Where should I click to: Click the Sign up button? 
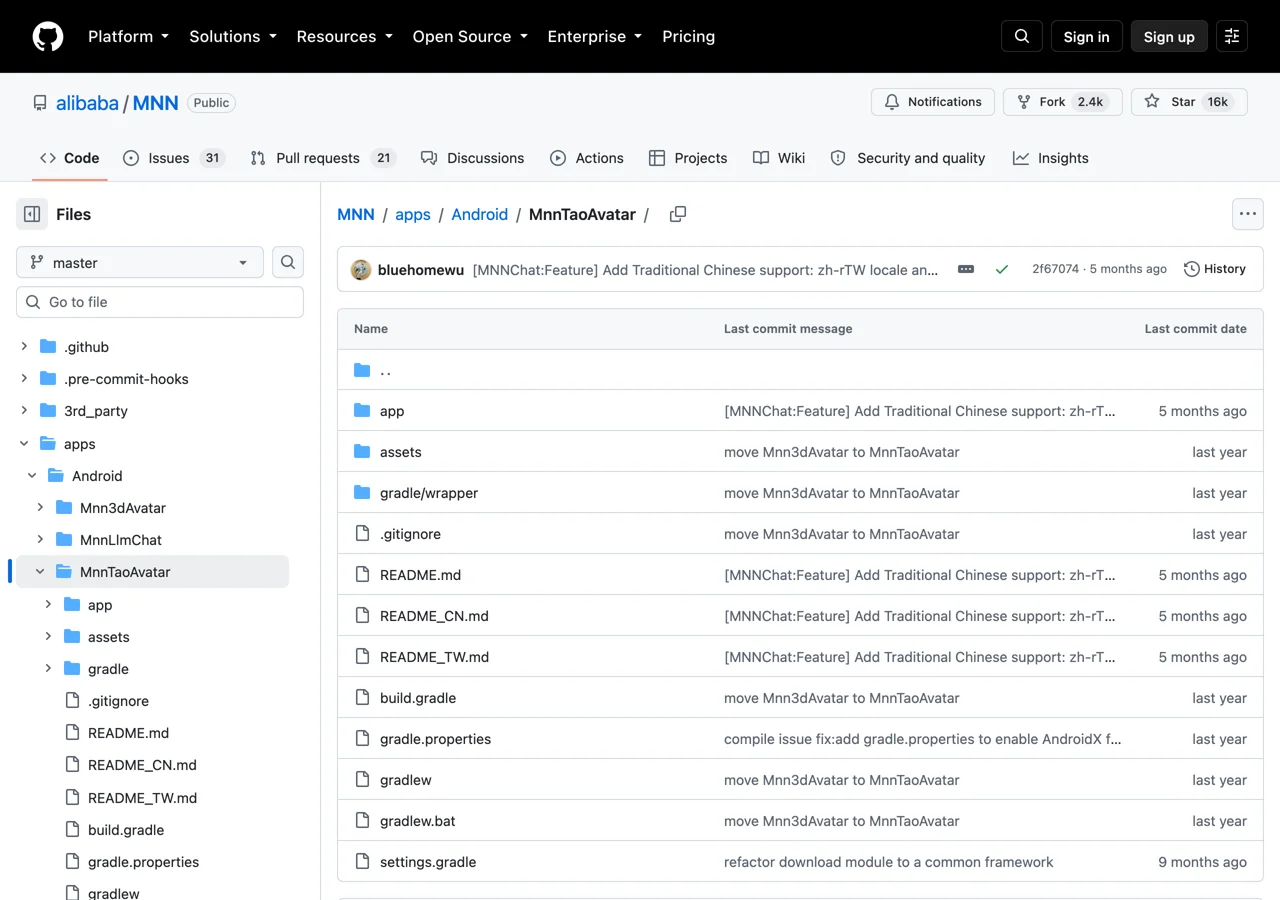tap(1169, 36)
